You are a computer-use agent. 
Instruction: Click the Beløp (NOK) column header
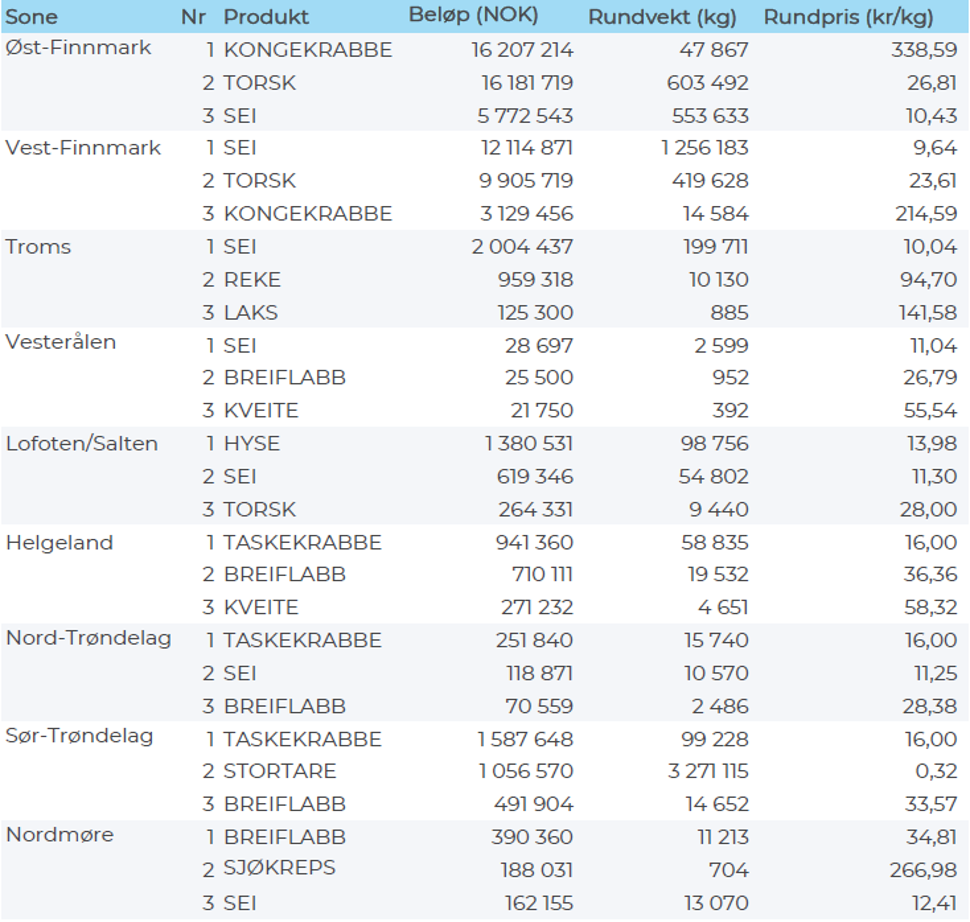[x=473, y=15]
